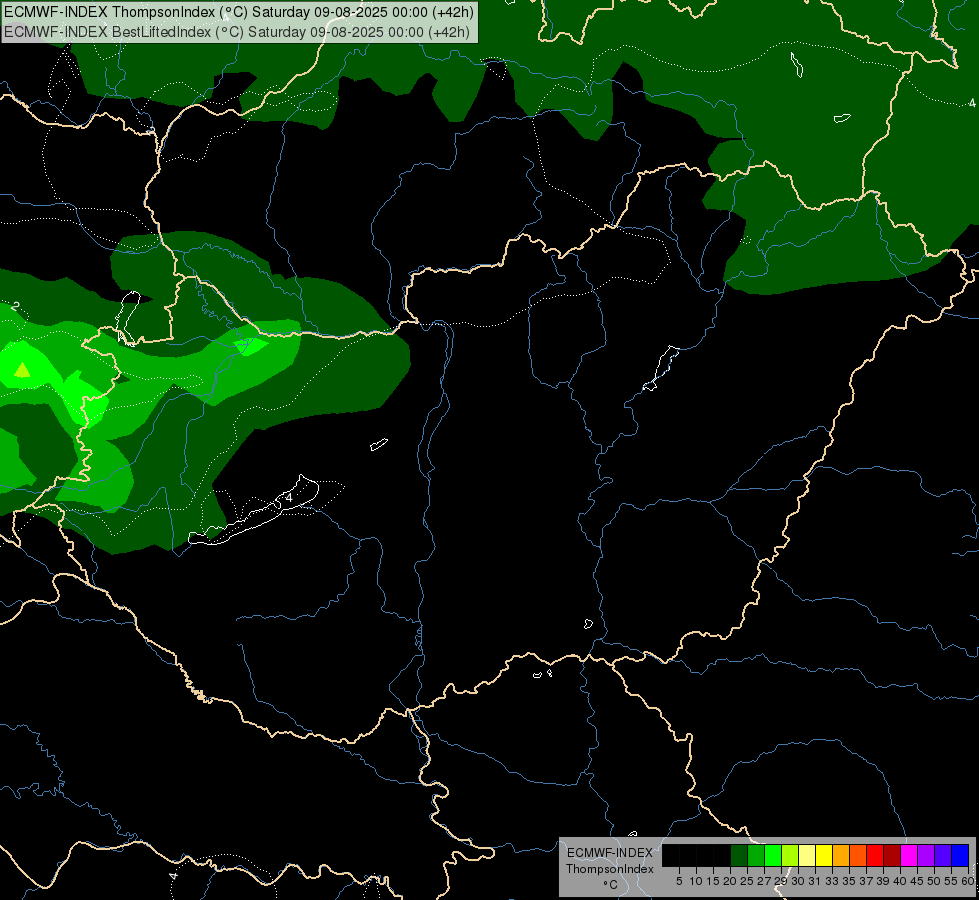Click the contour label '4' inside the lake outline

pyautogui.click(x=288, y=498)
